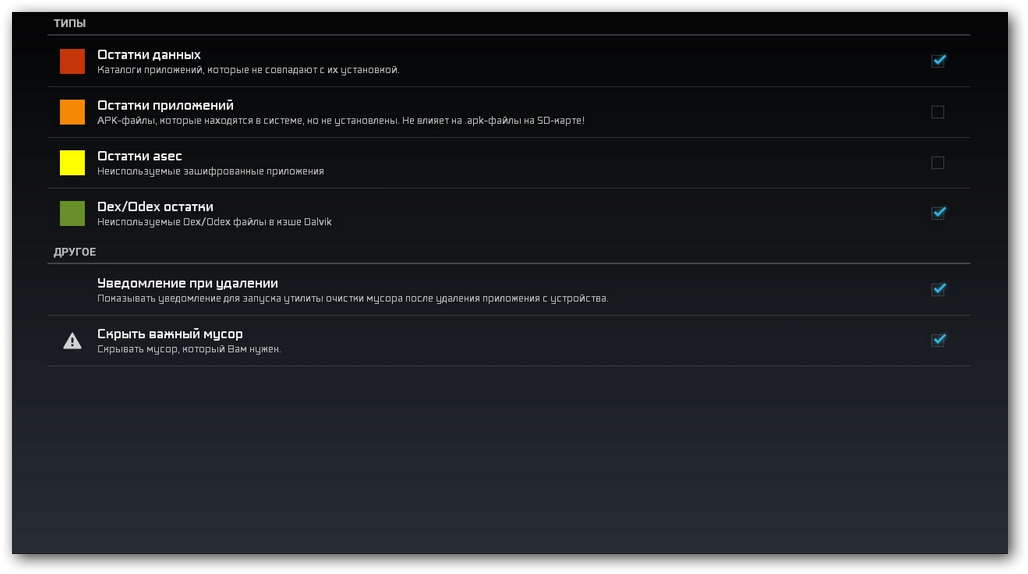The image size is (1028, 574).
Task: Tap the Скрыть важный мусор title
Action: pyautogui.click(x=170, y=334)
